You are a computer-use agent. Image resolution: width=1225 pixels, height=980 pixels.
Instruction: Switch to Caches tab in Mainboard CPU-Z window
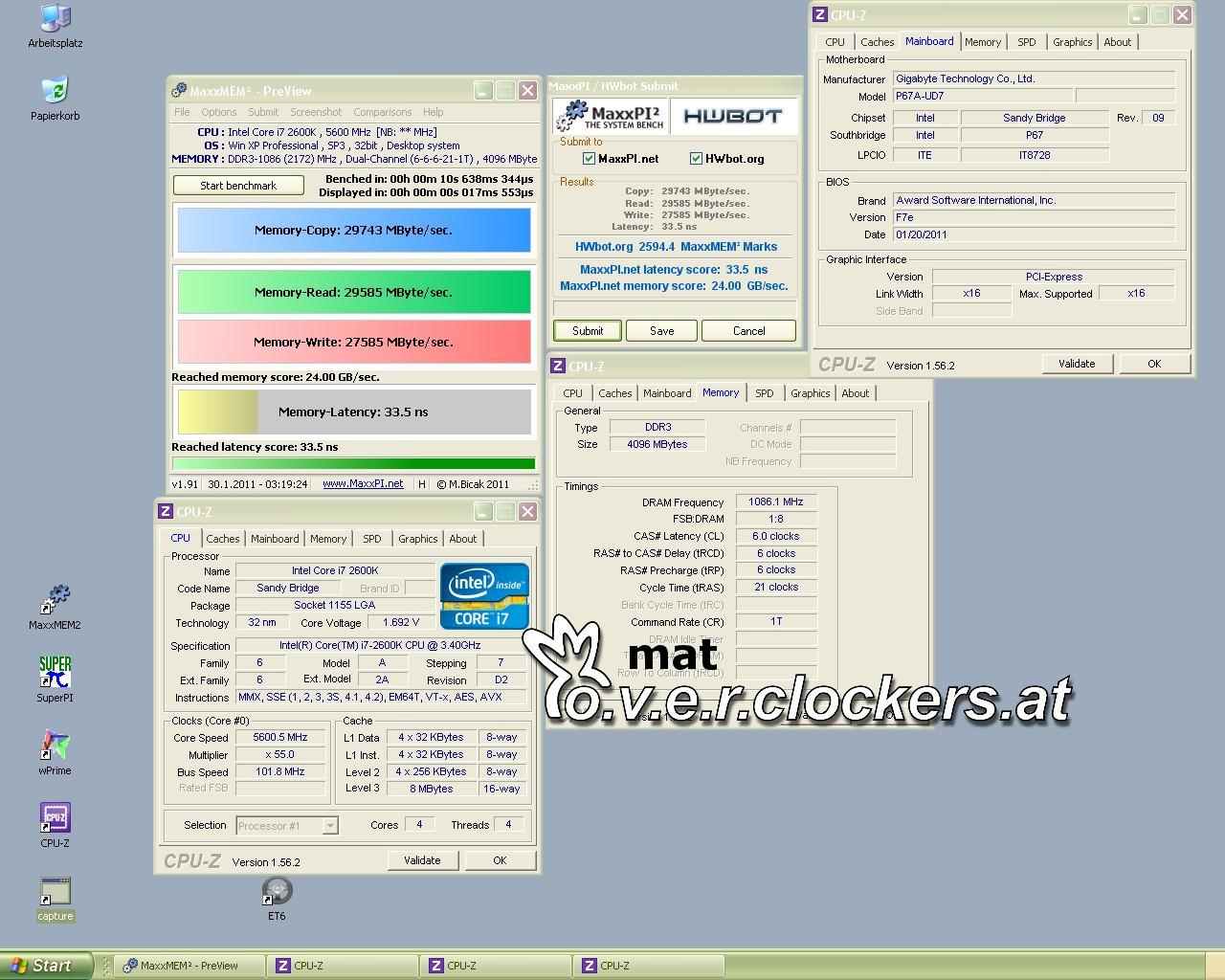(877, 42)
